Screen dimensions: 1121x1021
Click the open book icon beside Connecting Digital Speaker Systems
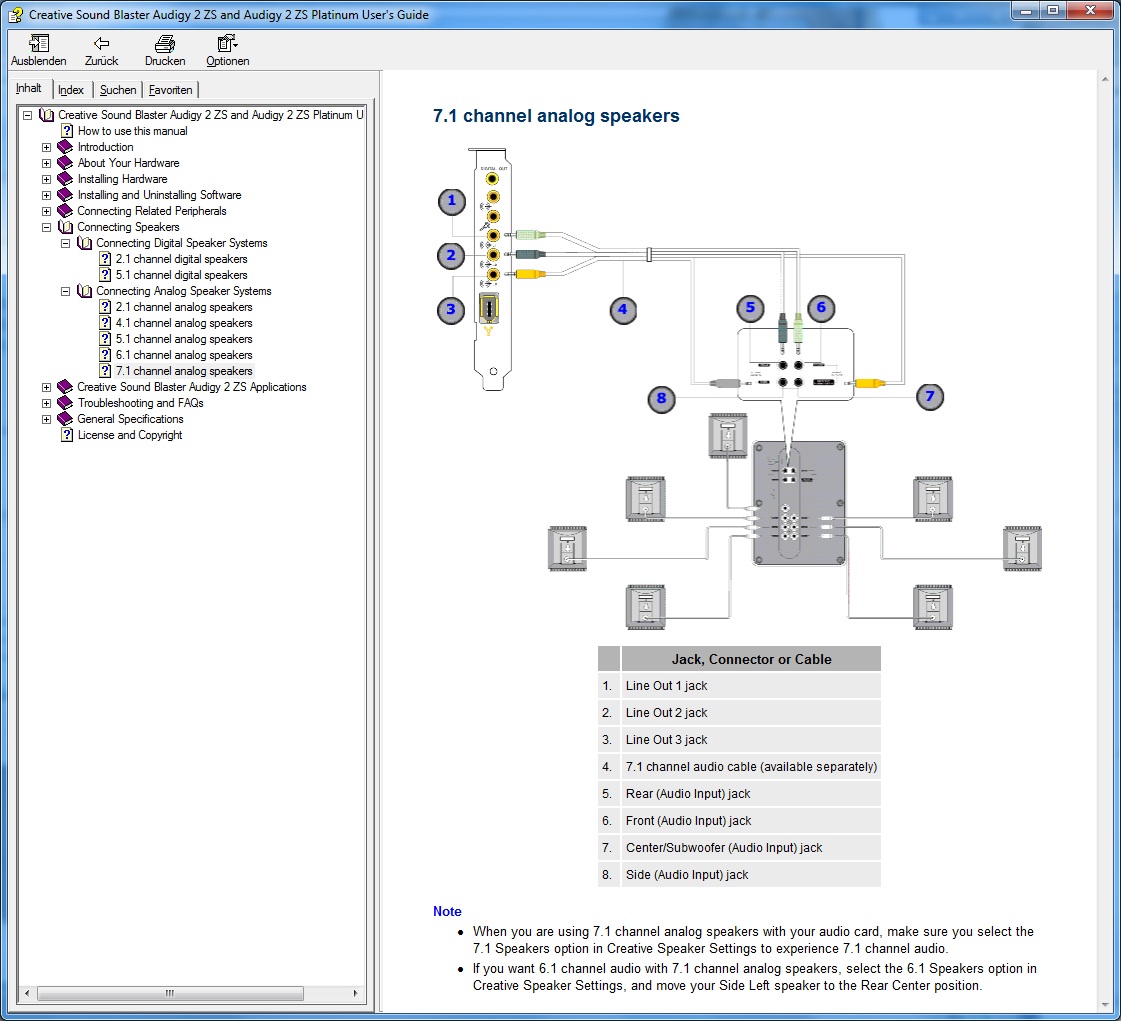84,243
